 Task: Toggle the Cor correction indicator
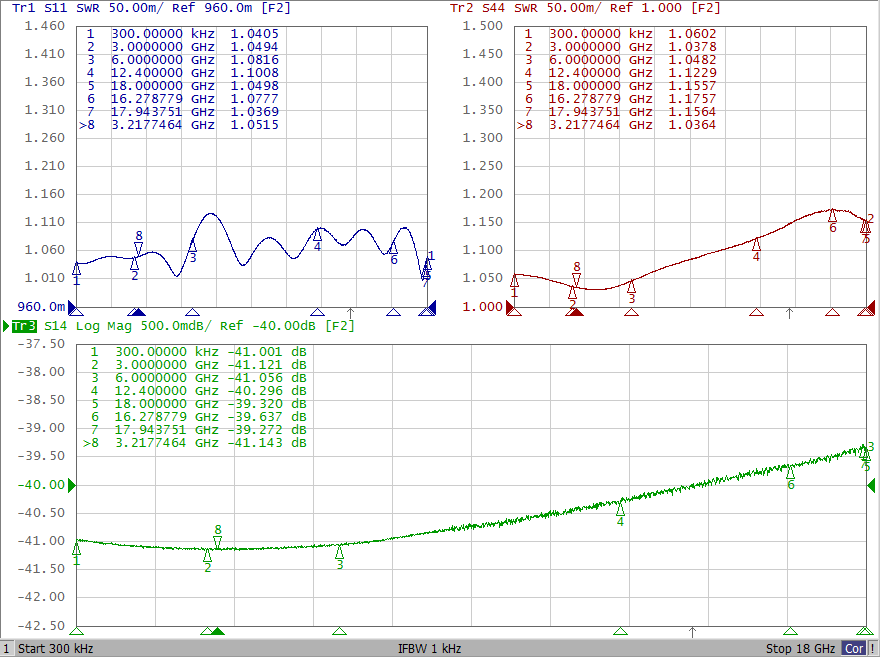coord(854,648)
